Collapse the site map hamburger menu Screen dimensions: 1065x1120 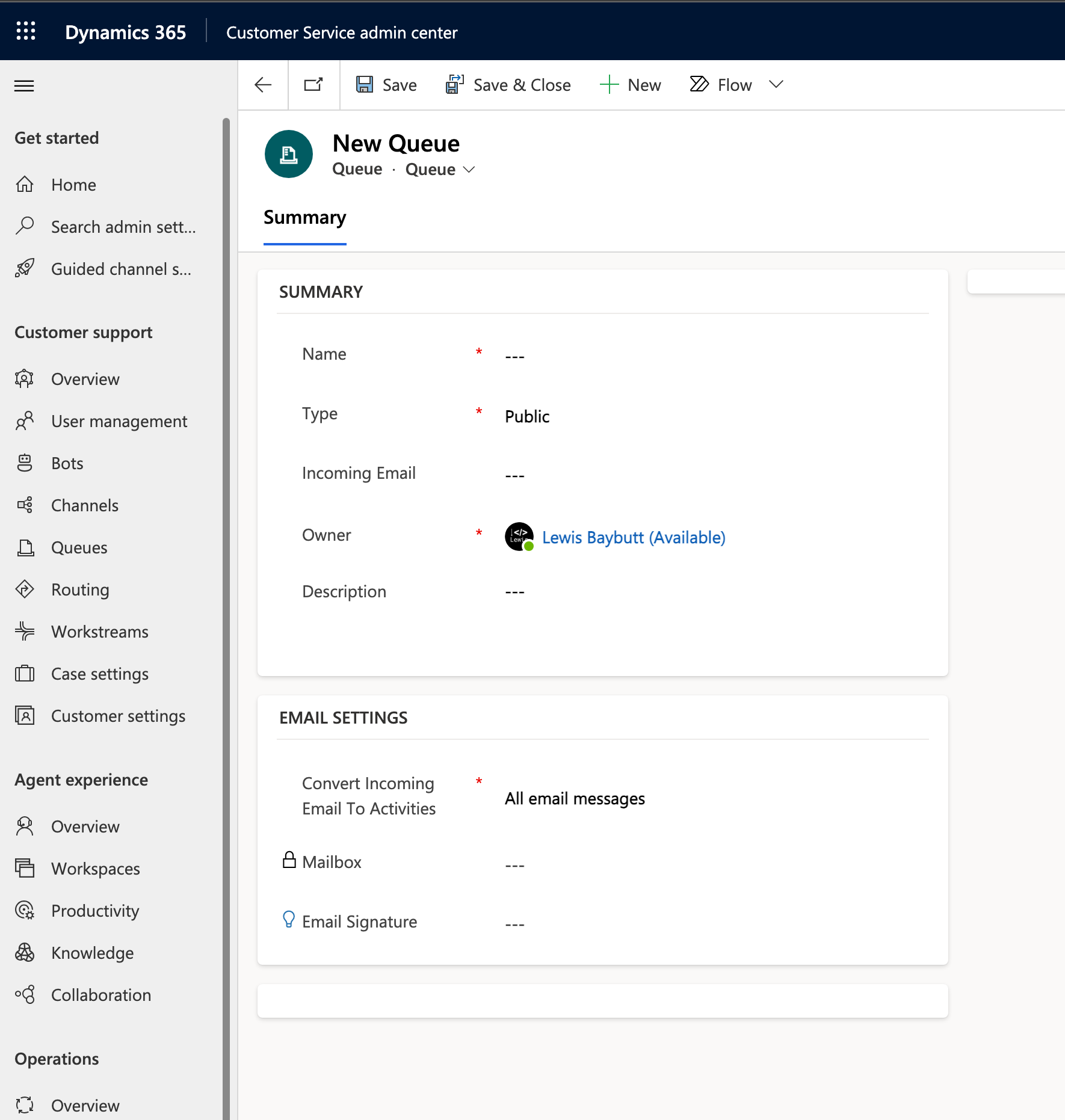point(24,86)
